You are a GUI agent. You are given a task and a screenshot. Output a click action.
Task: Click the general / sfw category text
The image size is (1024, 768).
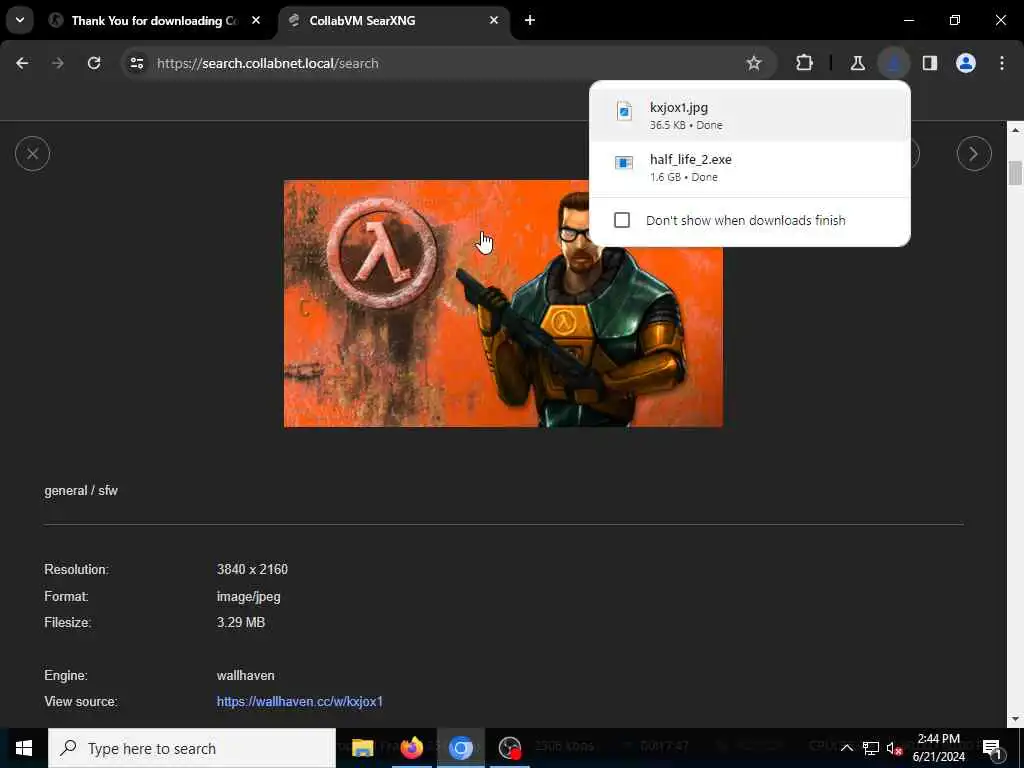81,490
